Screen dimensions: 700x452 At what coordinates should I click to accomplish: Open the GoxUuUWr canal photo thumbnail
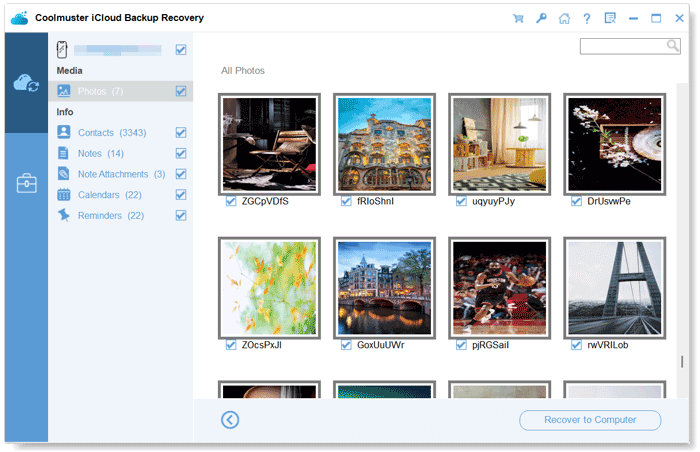click(384, 288)
